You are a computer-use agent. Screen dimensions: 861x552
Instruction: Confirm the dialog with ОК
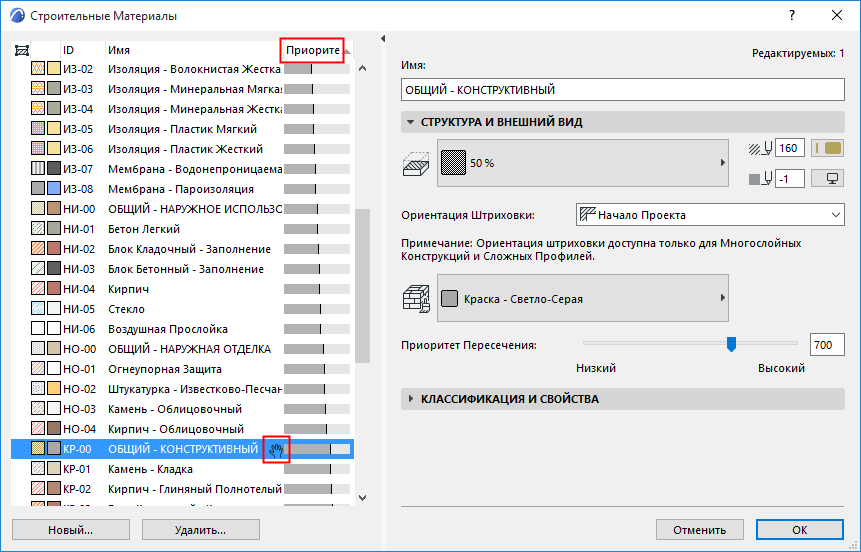tap(800, 529)
